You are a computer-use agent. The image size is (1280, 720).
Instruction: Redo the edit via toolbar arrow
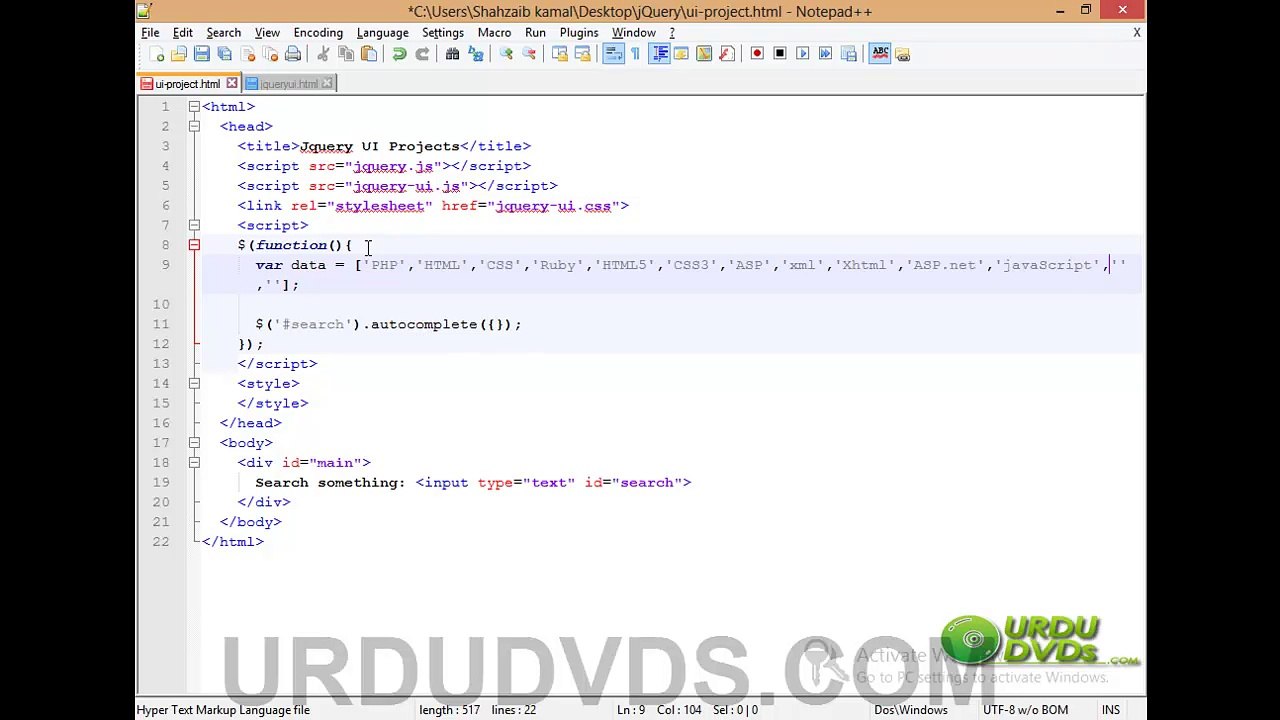click(422, 54)
